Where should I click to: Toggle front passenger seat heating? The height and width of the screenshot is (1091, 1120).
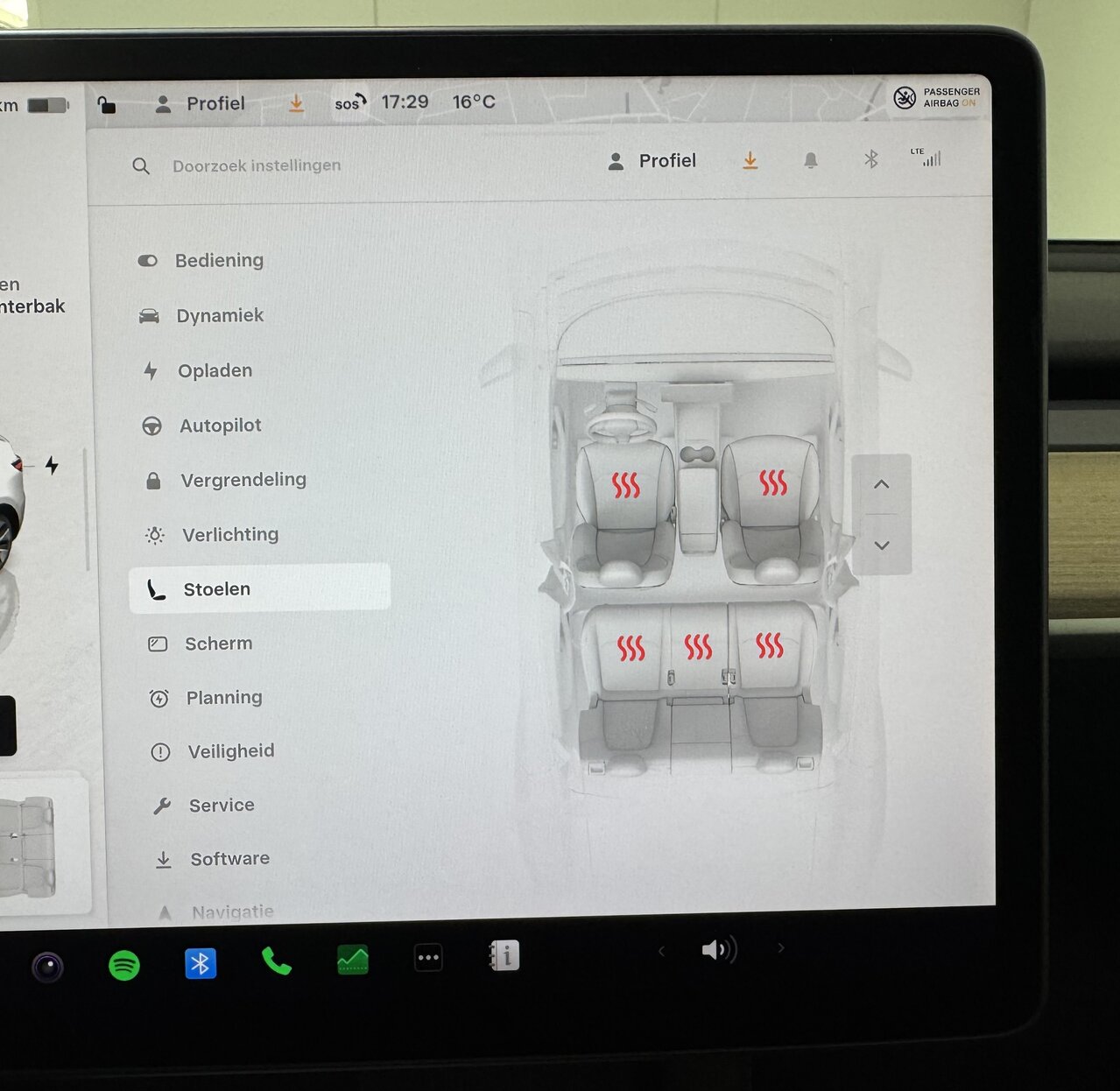coord(772,482)
